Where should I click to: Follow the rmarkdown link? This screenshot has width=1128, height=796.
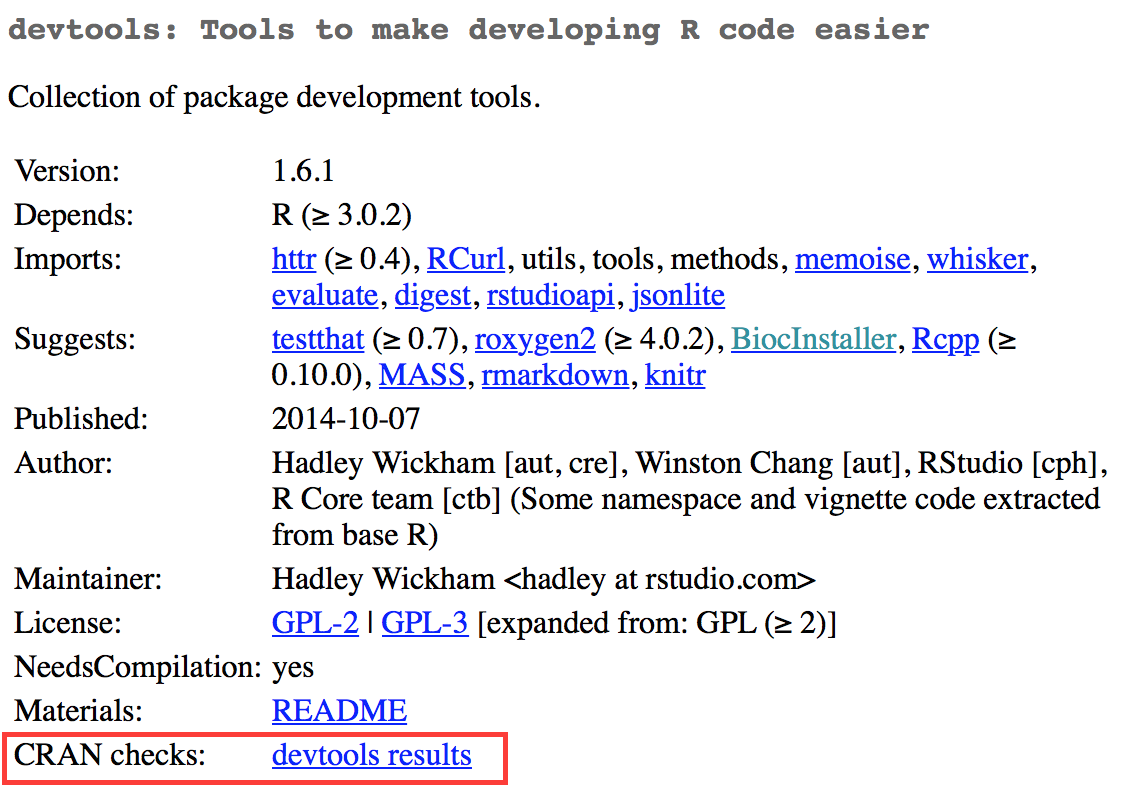click(555, 375)
